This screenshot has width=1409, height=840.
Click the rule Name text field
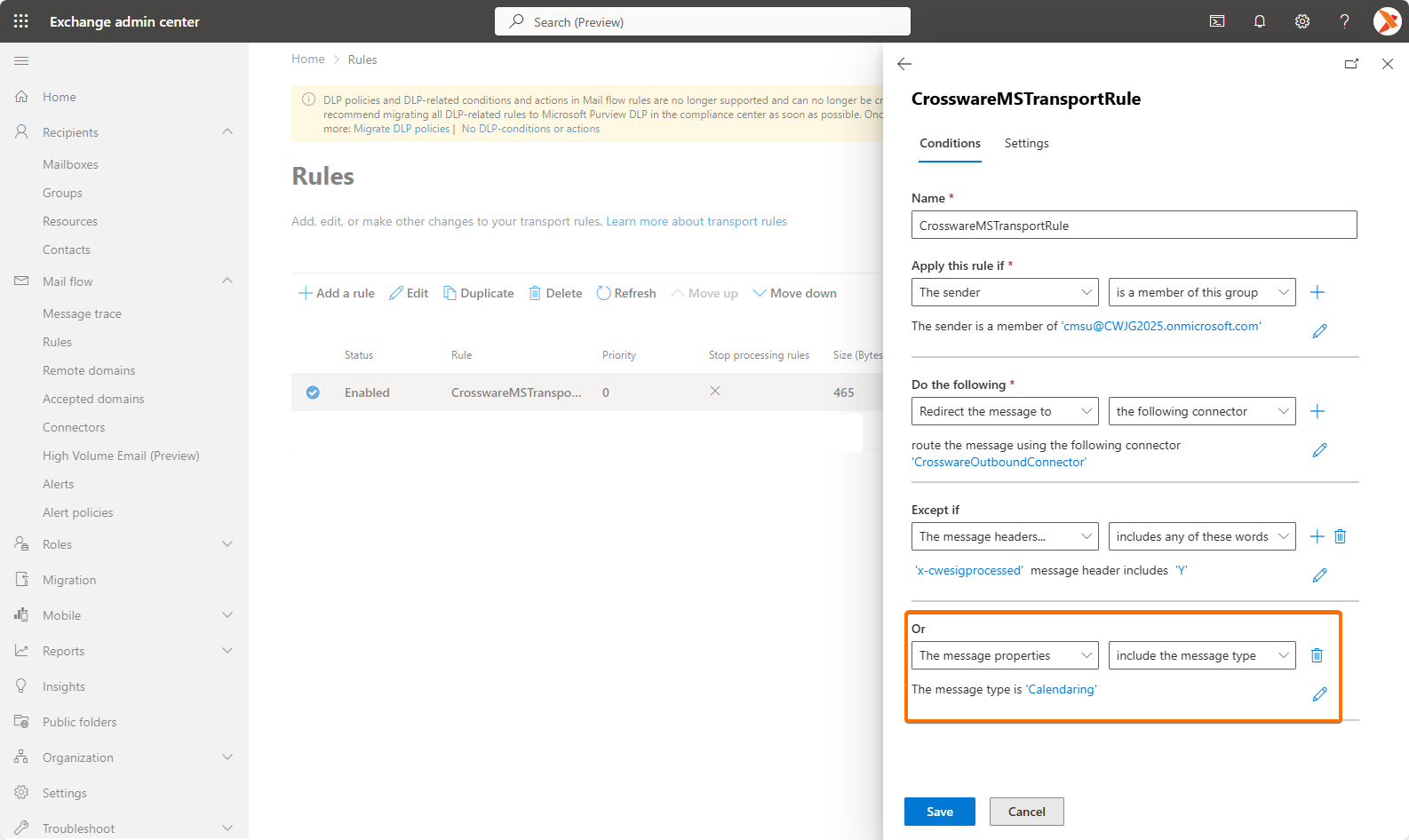pyautogui.click(x=1134, y=226)
